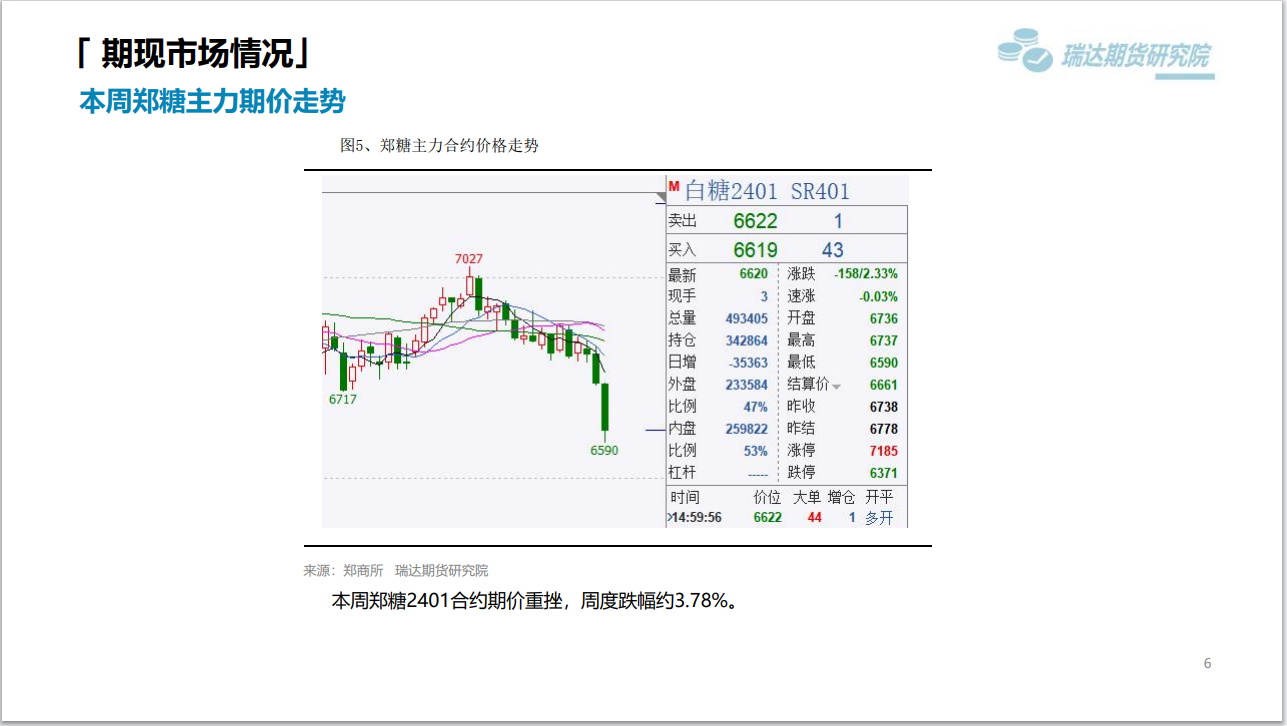The image size is (1287, 726).
Task: Click the 买入 price 6619
Action: 755,250
